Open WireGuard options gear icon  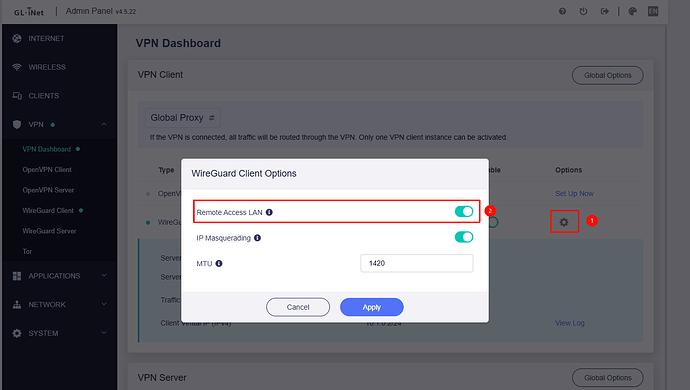(x=564, y=222)
